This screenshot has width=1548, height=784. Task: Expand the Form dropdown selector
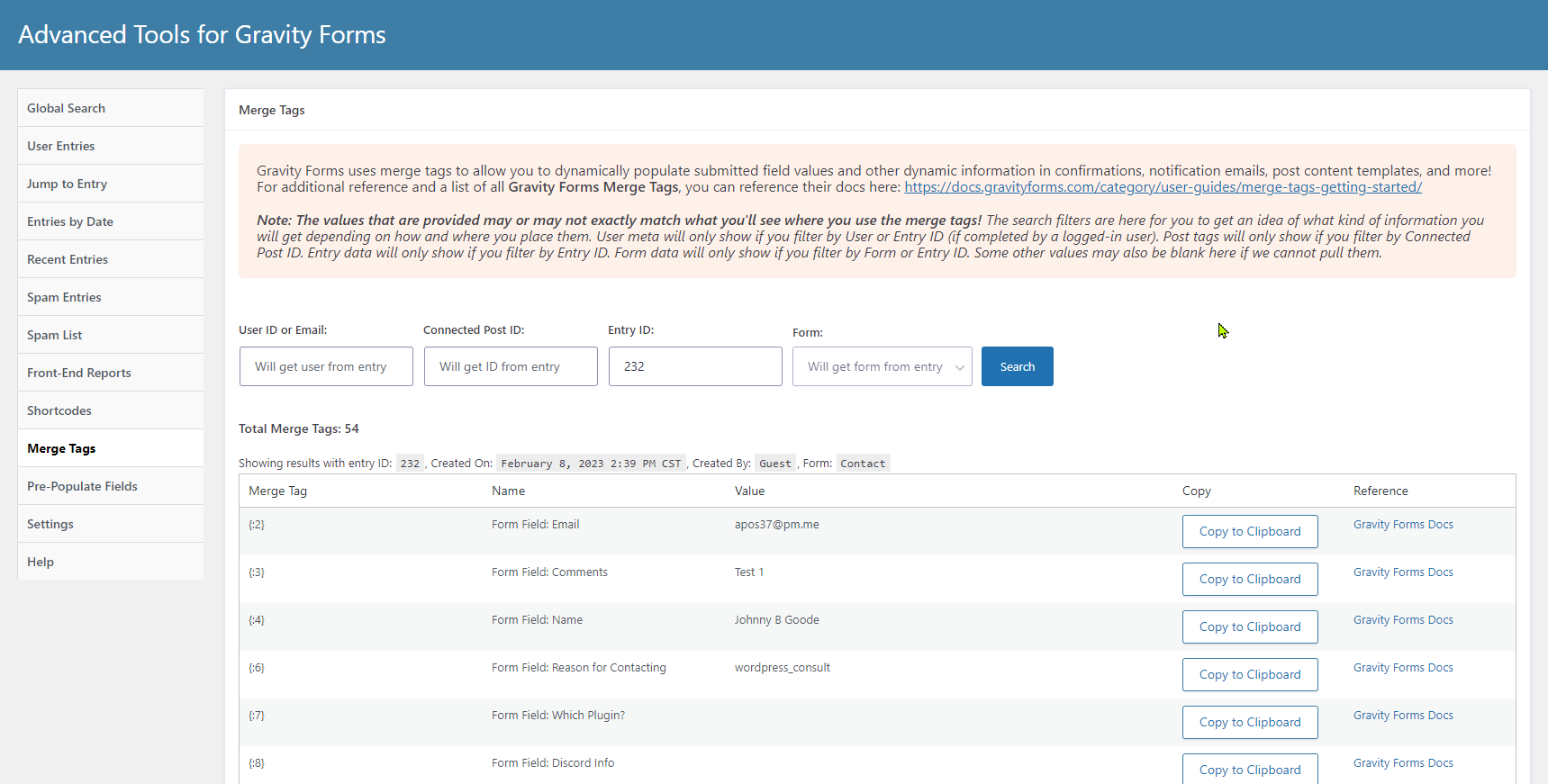[883, 366]
